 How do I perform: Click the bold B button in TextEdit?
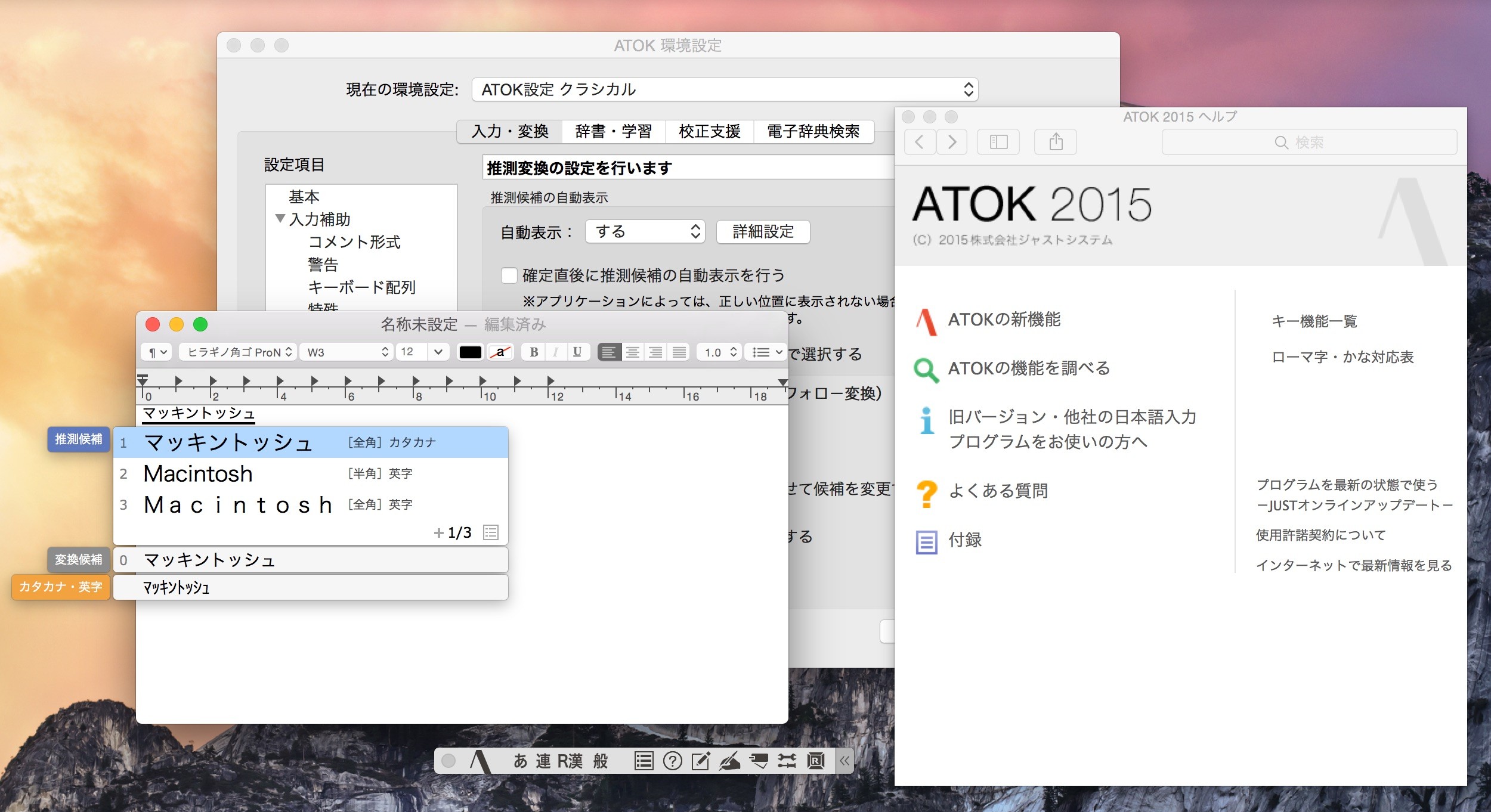[534, 352]
